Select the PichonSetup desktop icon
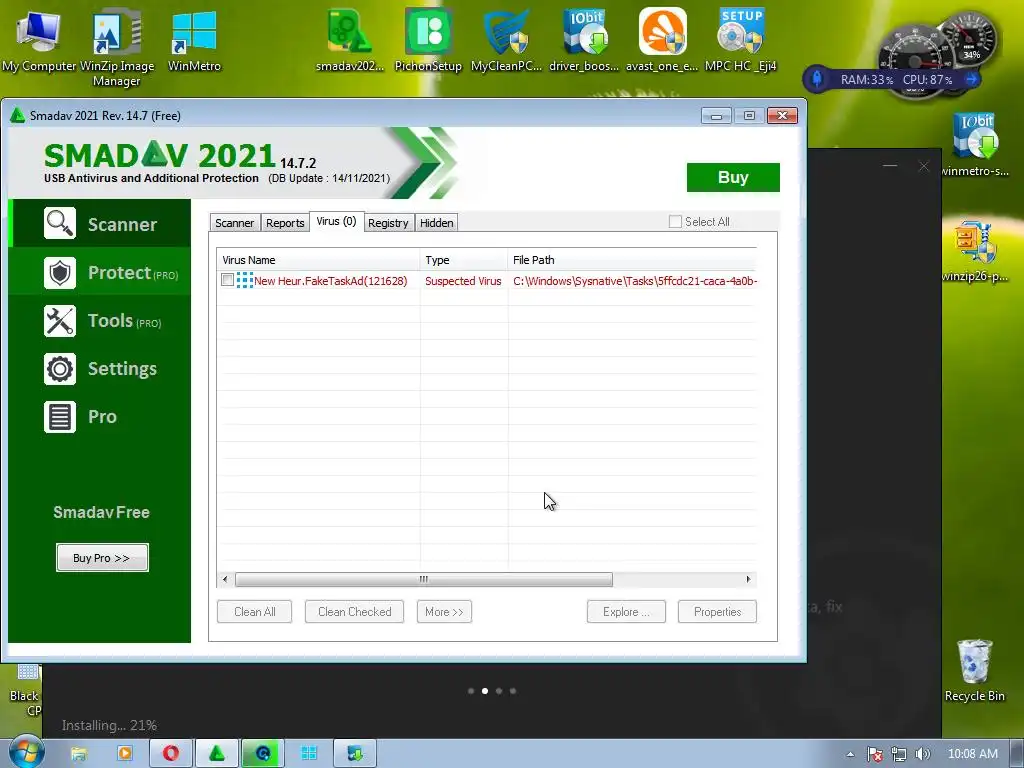The height and width of the screenshot is (768, 1024). (428, 41)
